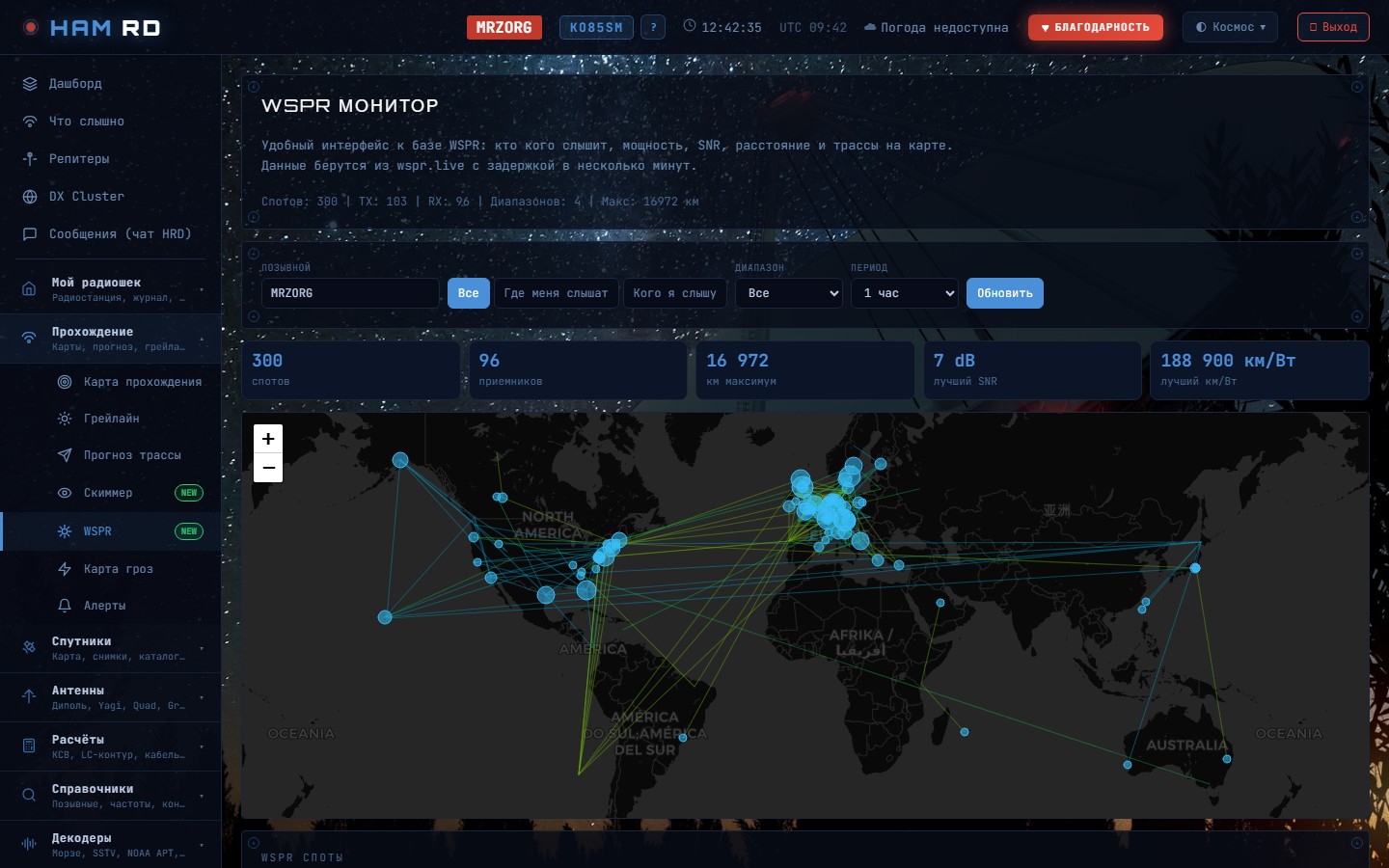Open the Космос theme dropdown
The image size is (1389, 868).
[x=1230, y=27]
